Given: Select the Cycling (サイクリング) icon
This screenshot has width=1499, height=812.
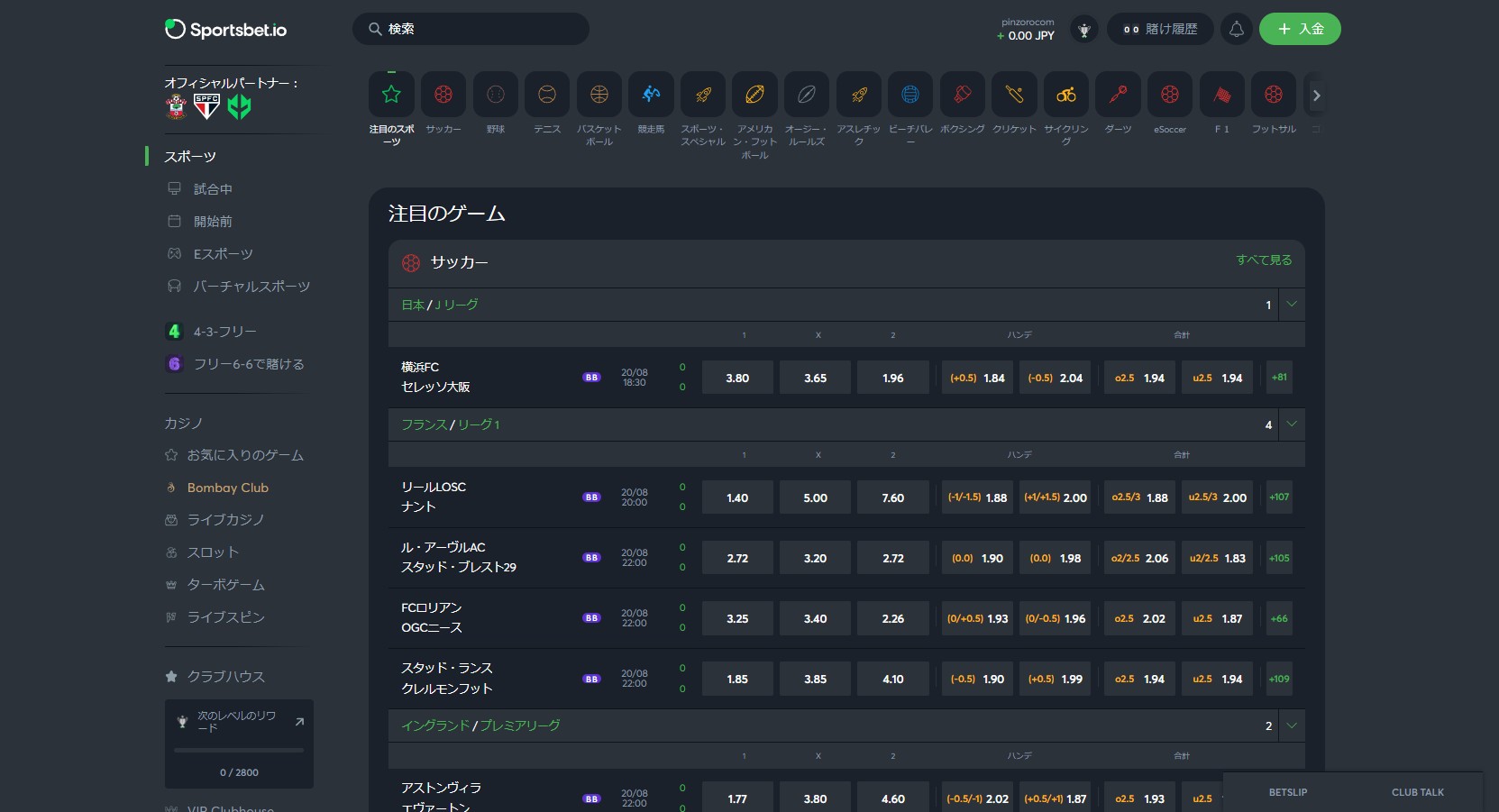Looking at the screenshot, I should [1066, 95].
